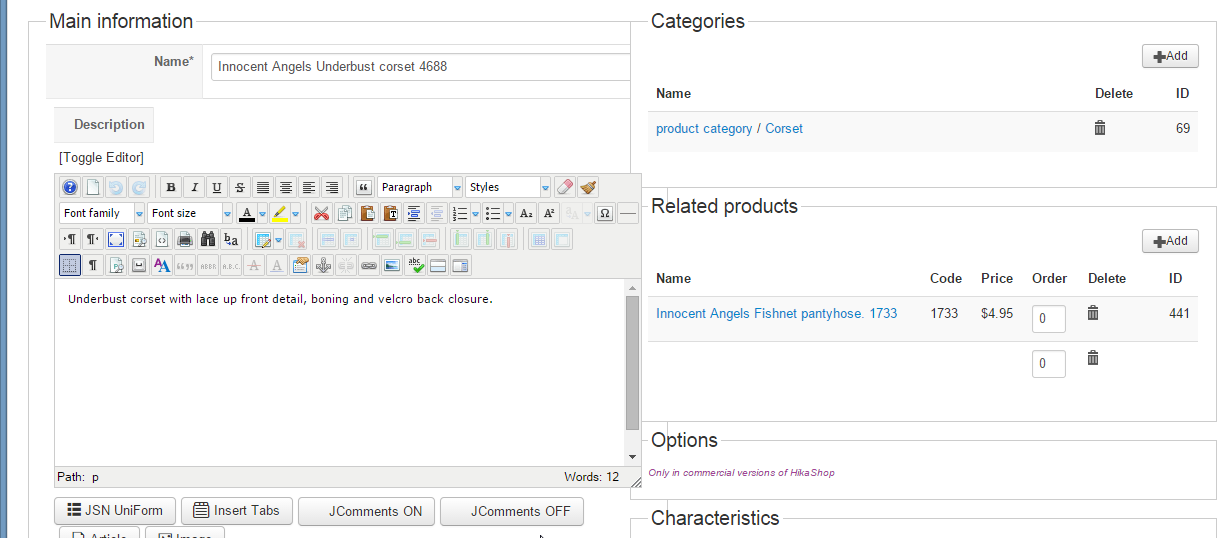The height and width of the screenshot is (538, 1225).
Task: Click the Insert anchor icon
Action: [x=323, y=265]
